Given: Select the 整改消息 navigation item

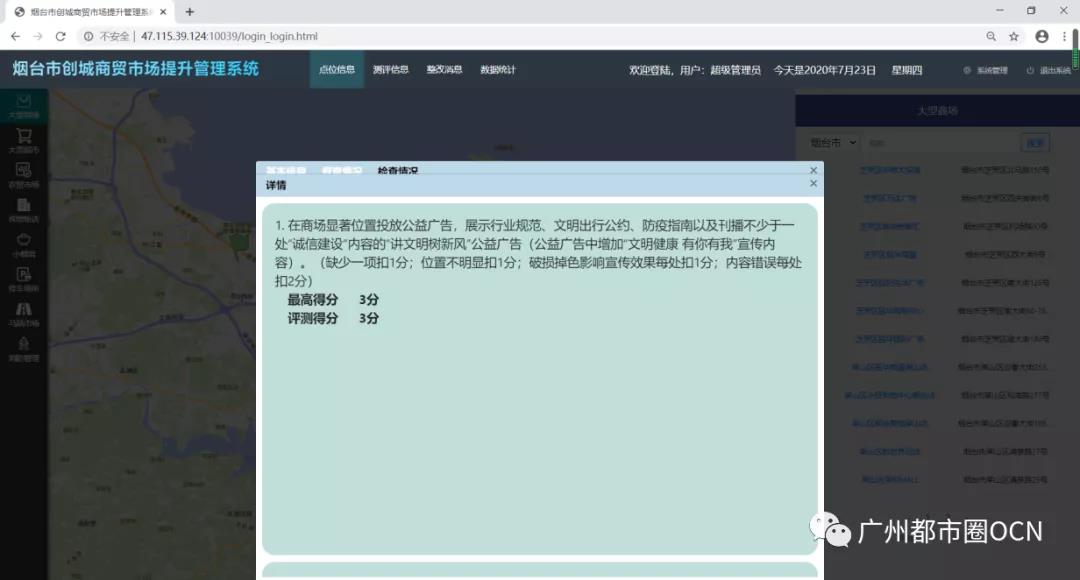Looking at the screenshot, I should [x=444, y=70].
